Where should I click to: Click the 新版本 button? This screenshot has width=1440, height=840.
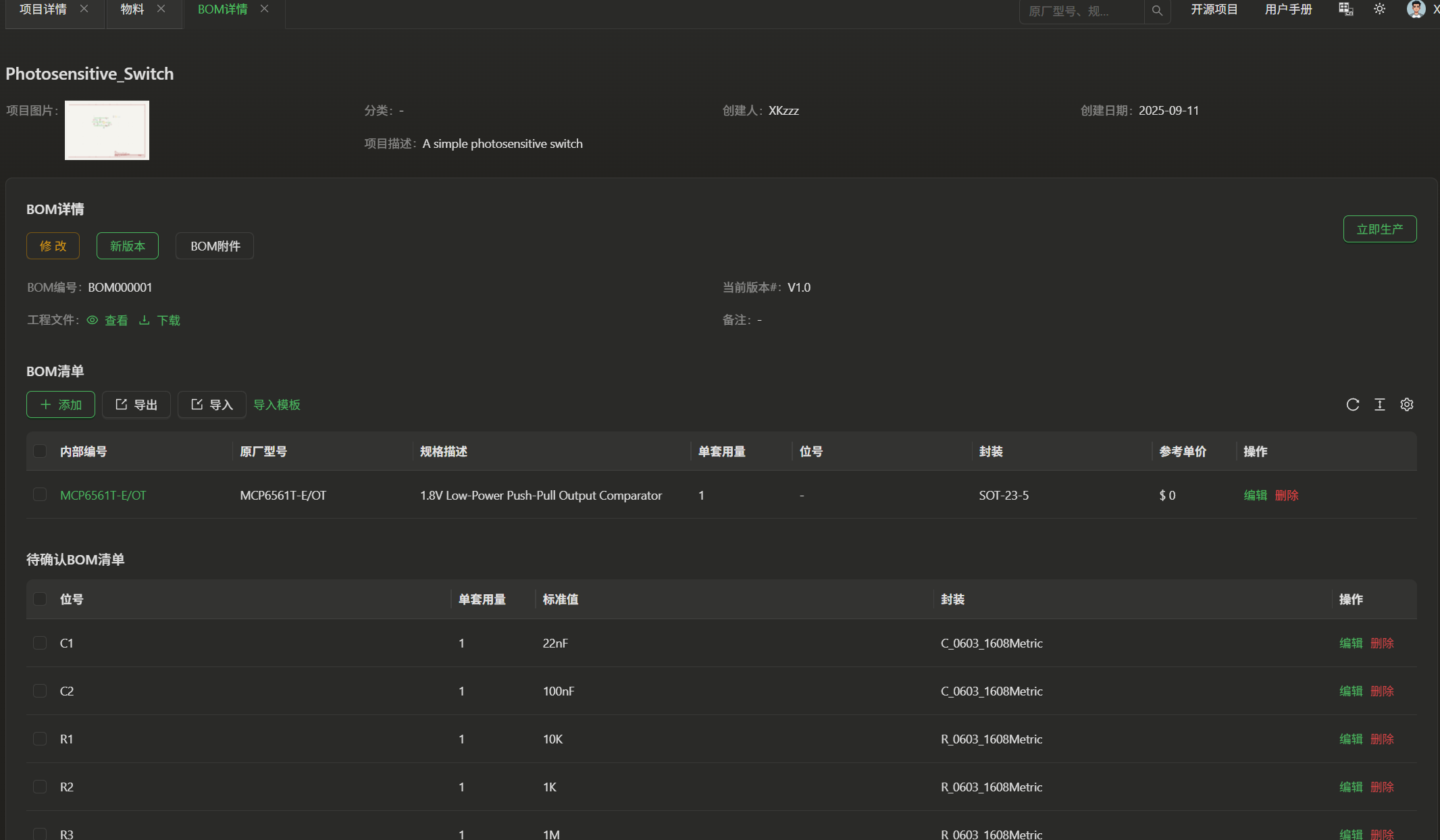coord(127,246)
